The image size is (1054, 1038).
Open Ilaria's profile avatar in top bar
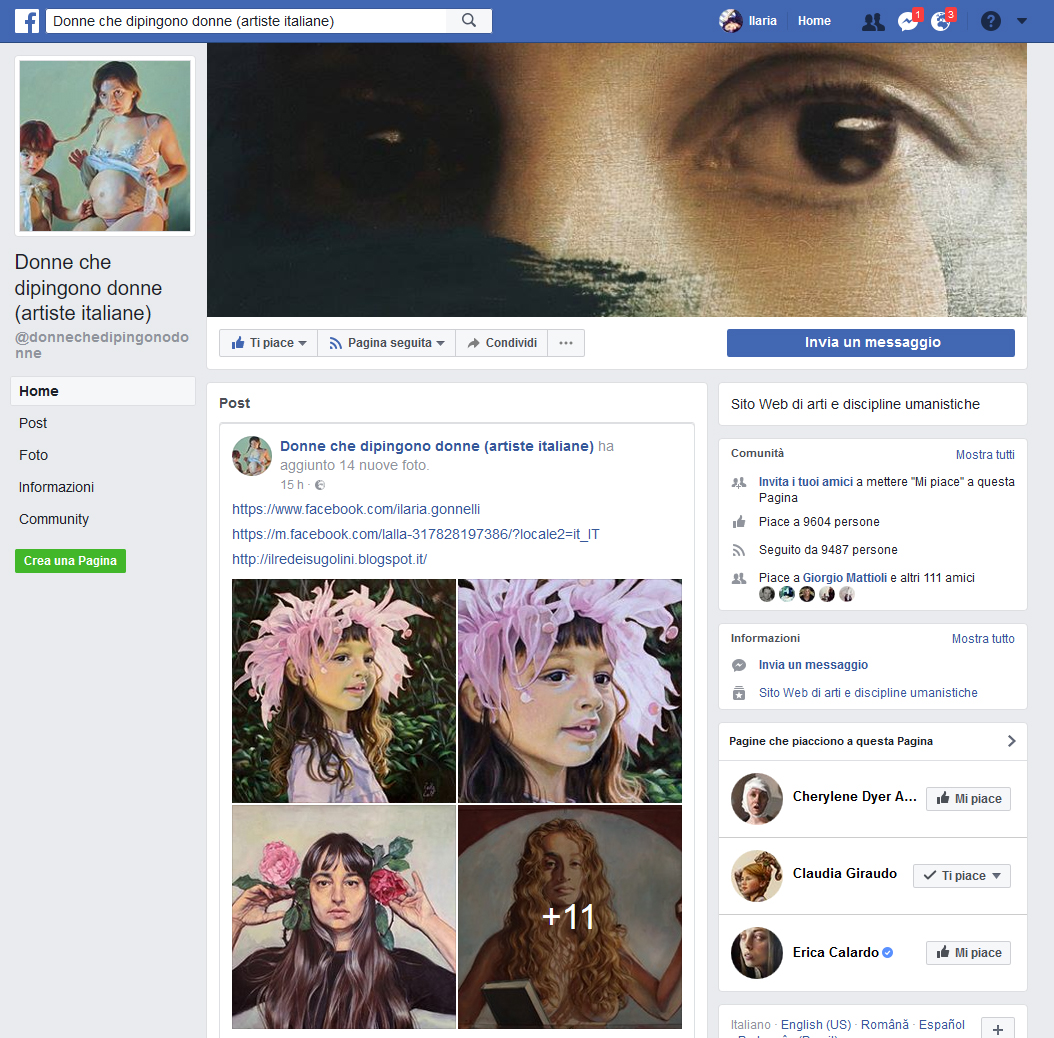point(731,21)
